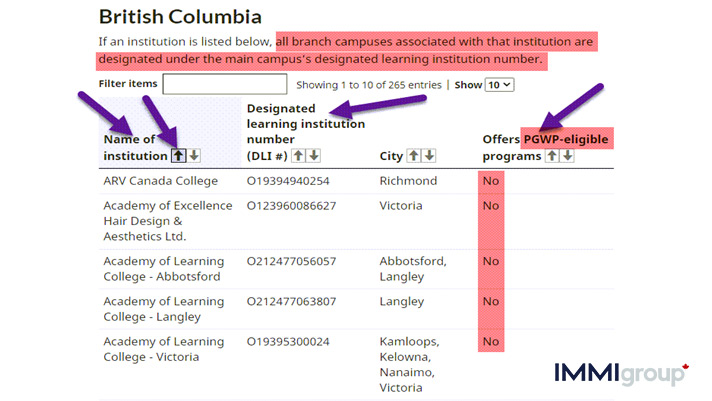
Task: Sort Name of institution ascending arrow
Action: point(178,156)
